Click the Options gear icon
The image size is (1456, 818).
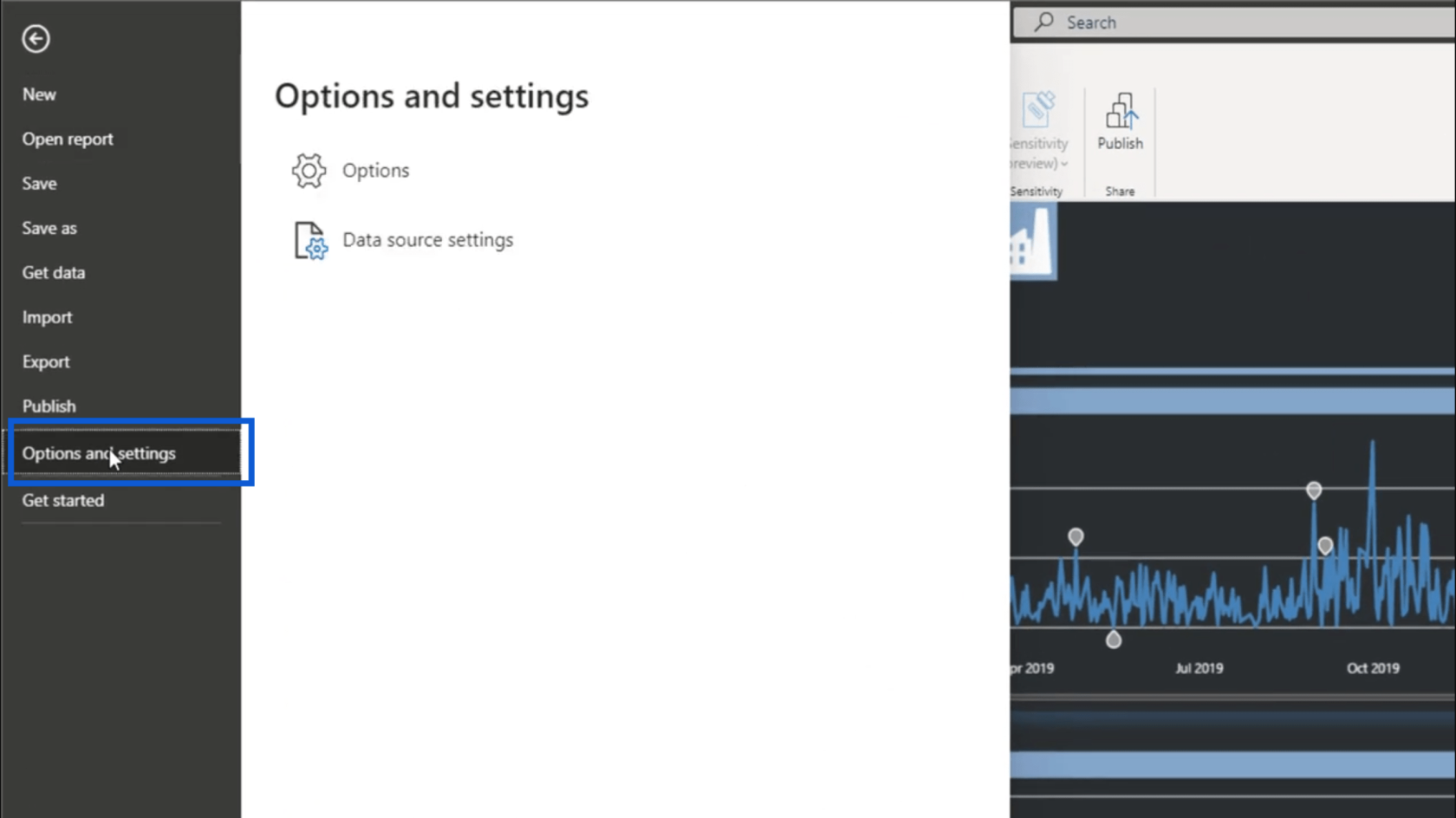309,171
